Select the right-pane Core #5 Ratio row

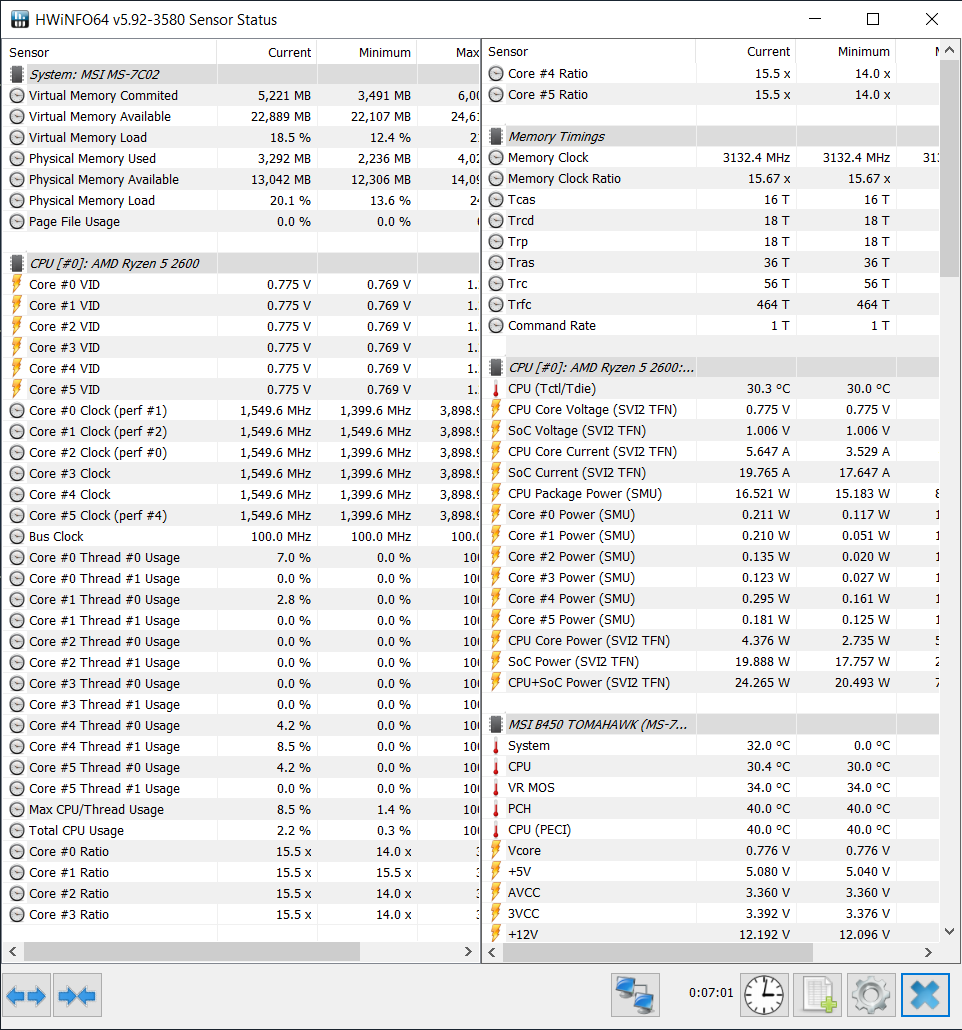click(712, 95)
